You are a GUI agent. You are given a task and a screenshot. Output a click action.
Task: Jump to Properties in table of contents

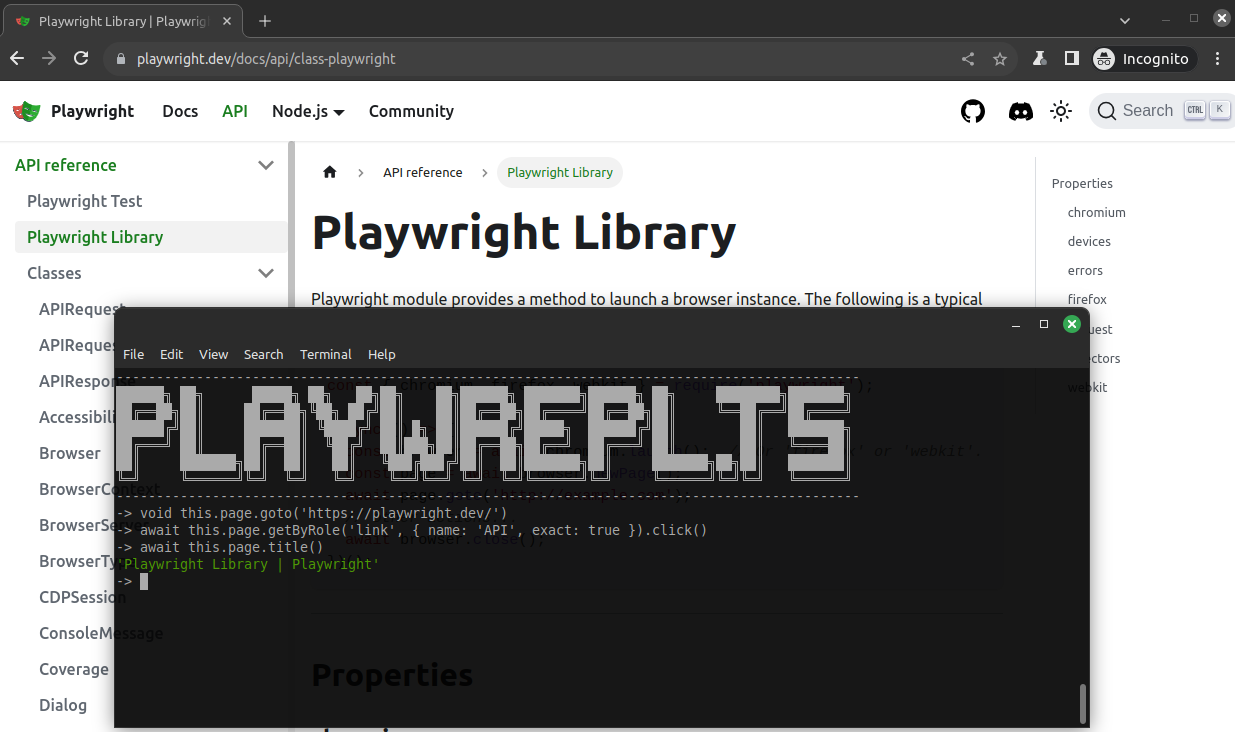(1082, 183)
